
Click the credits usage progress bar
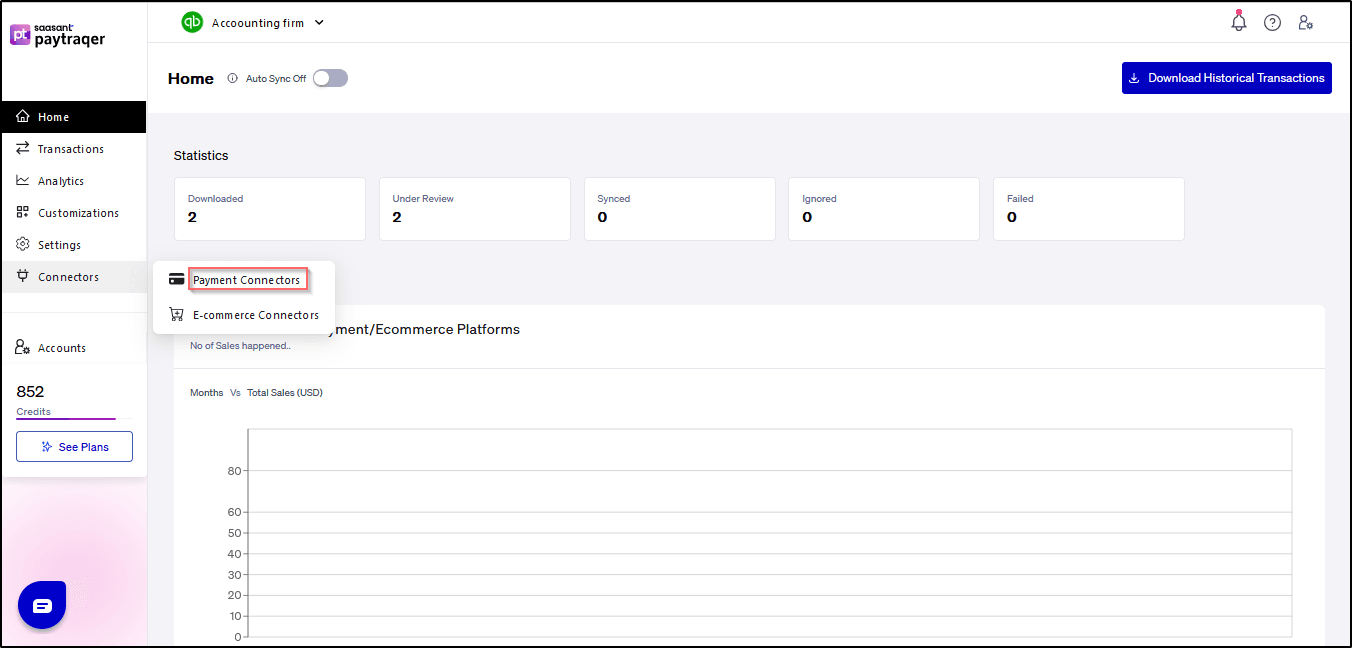click(x=66, y=419)
